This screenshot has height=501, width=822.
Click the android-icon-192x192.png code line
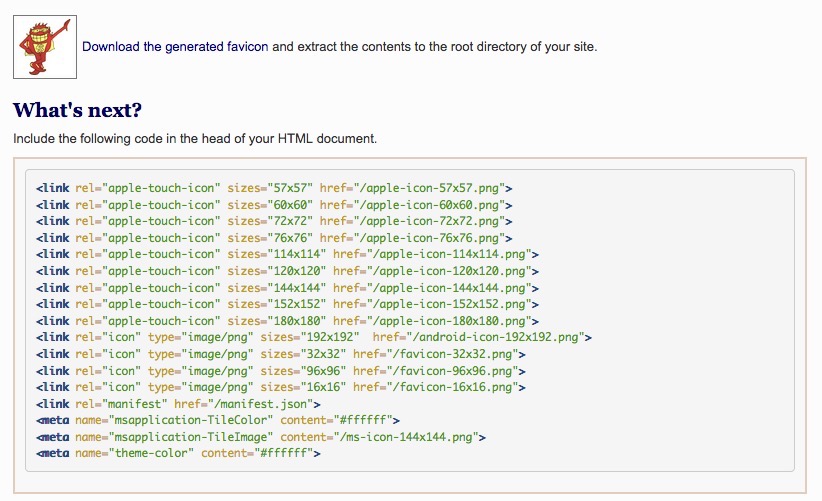pos(314,337)
